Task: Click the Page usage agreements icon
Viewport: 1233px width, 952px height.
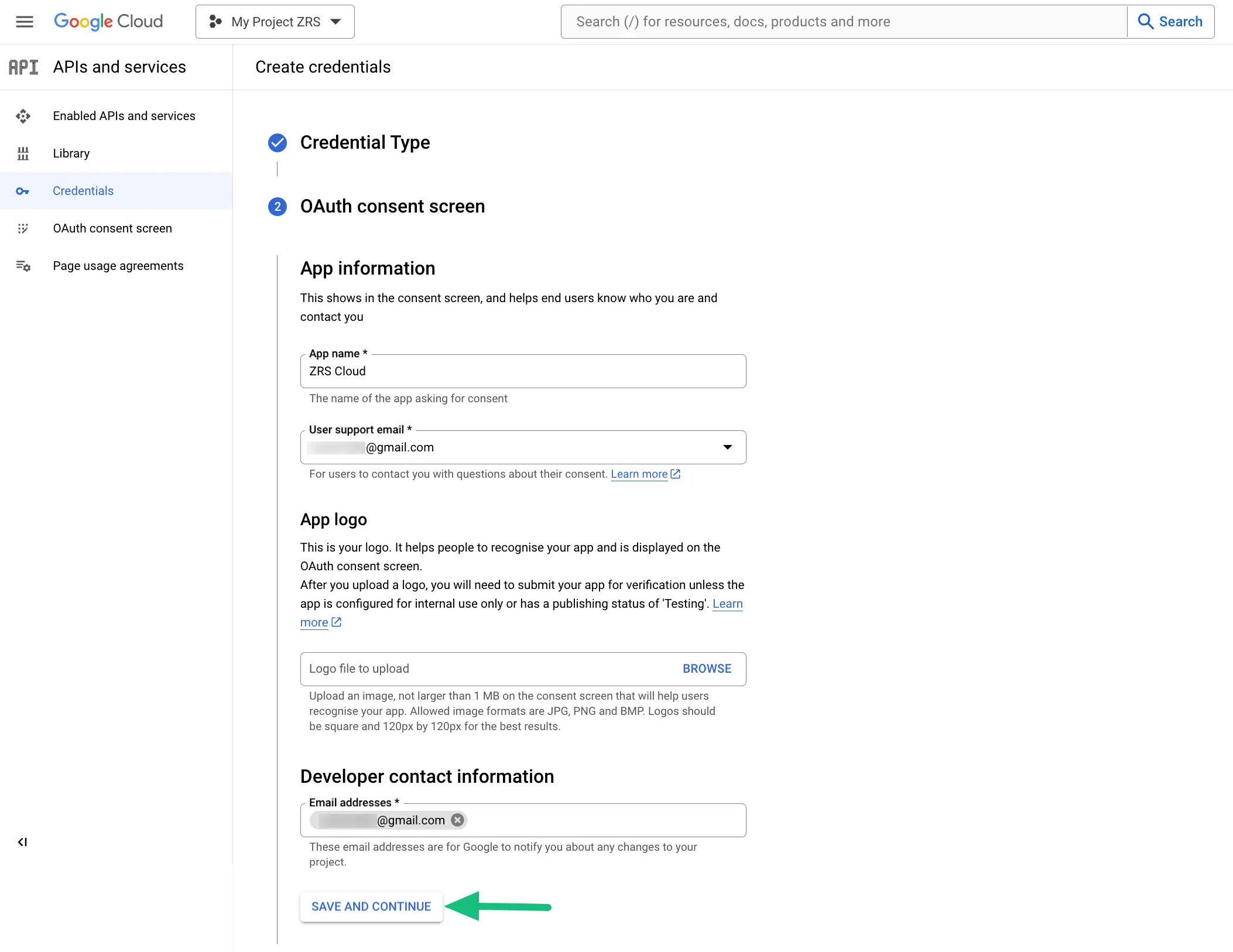Action: [23, 266]
